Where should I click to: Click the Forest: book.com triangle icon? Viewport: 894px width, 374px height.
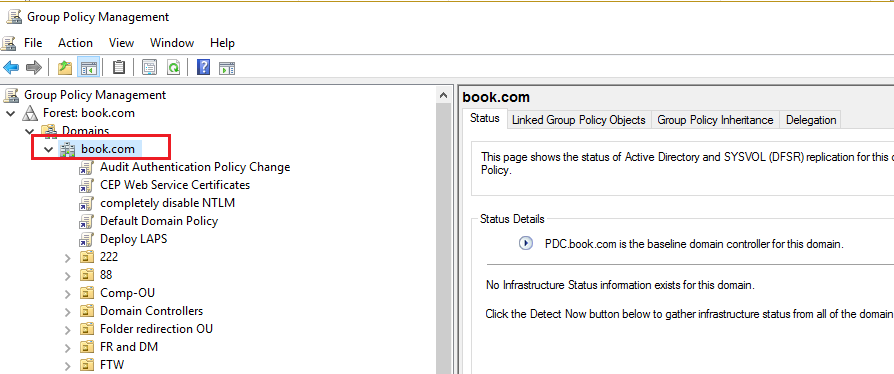pyautogui.click(x=30, y=113)
